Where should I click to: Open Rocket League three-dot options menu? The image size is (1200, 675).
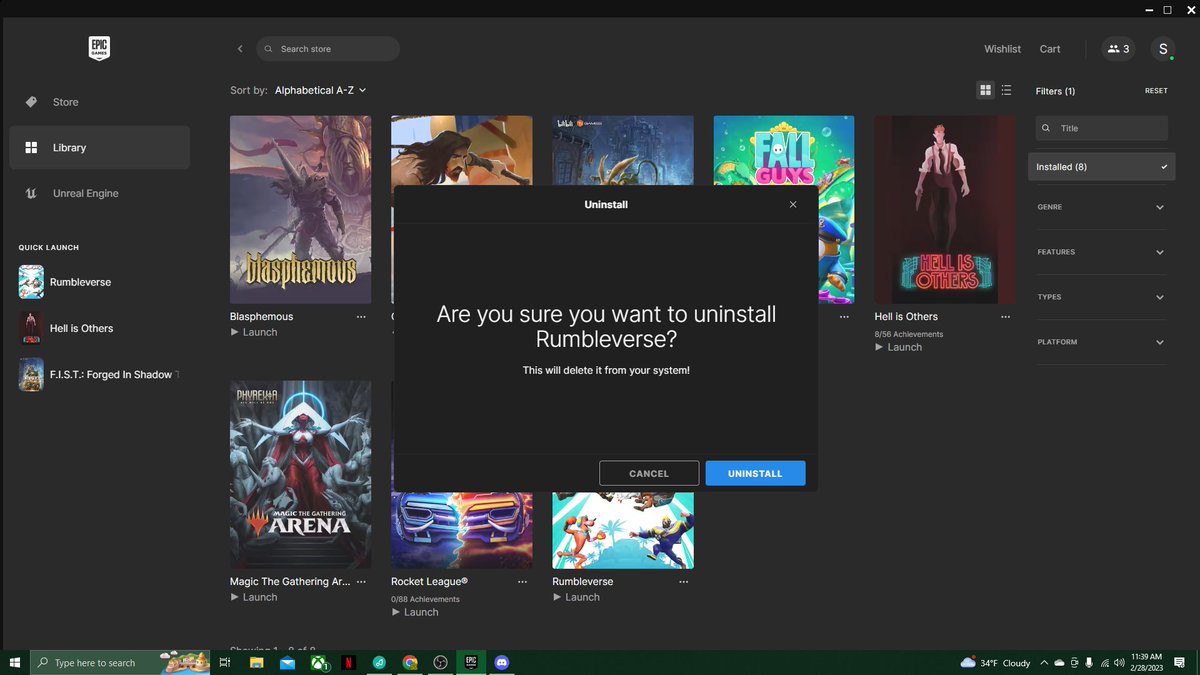pyautogui.click(x=522, y=581)
